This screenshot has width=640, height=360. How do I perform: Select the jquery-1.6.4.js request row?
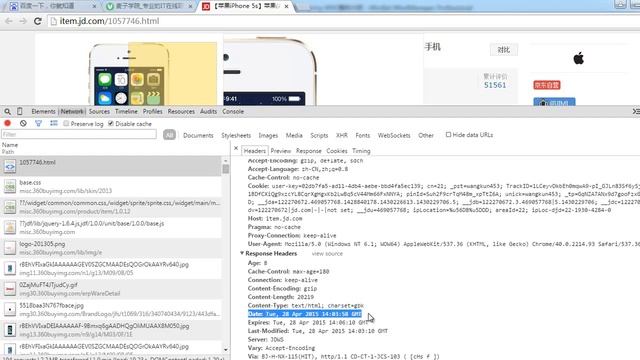coord(111,227)
